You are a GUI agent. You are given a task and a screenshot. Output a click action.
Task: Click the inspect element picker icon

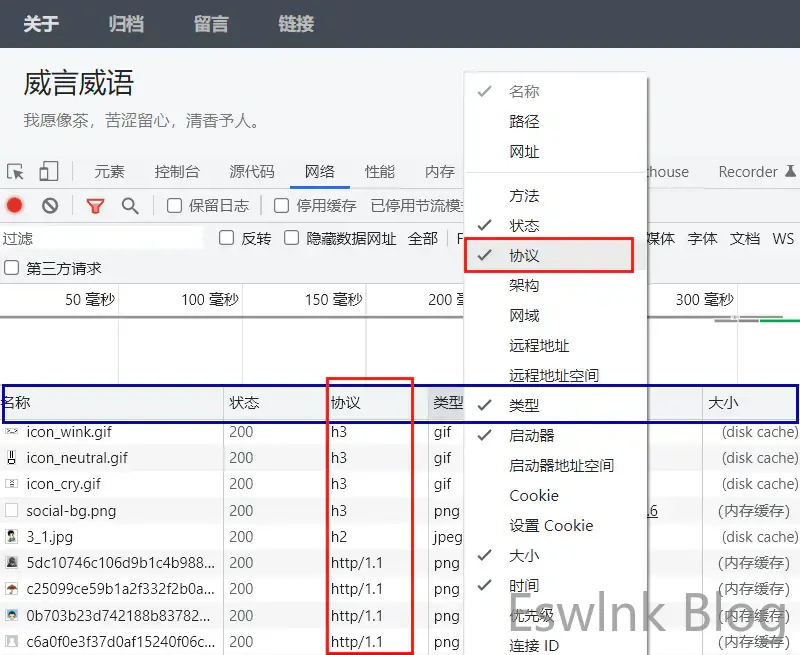pyautogui.click(x=15, y=172)
